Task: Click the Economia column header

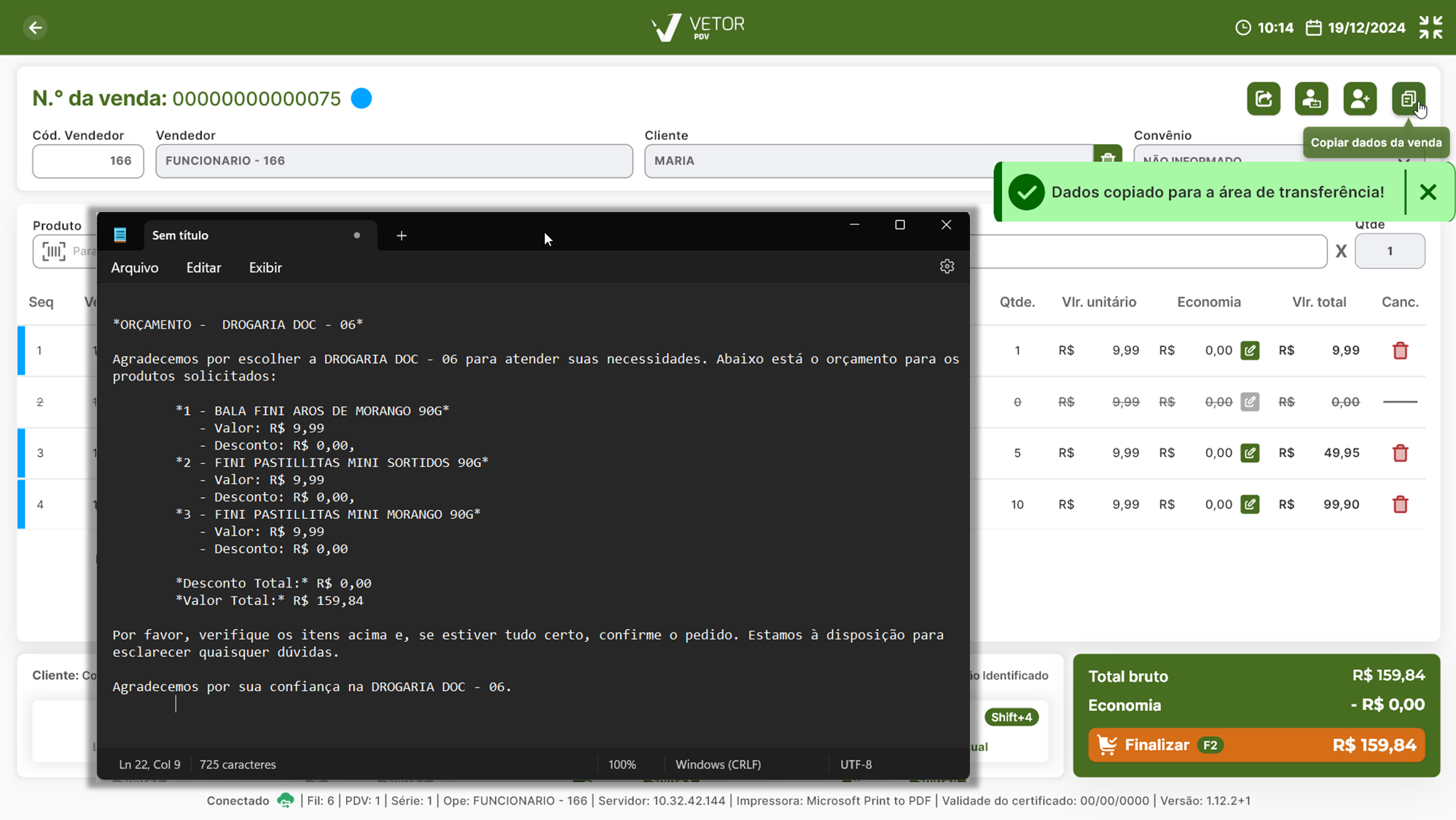Action: pos(1209,302)
